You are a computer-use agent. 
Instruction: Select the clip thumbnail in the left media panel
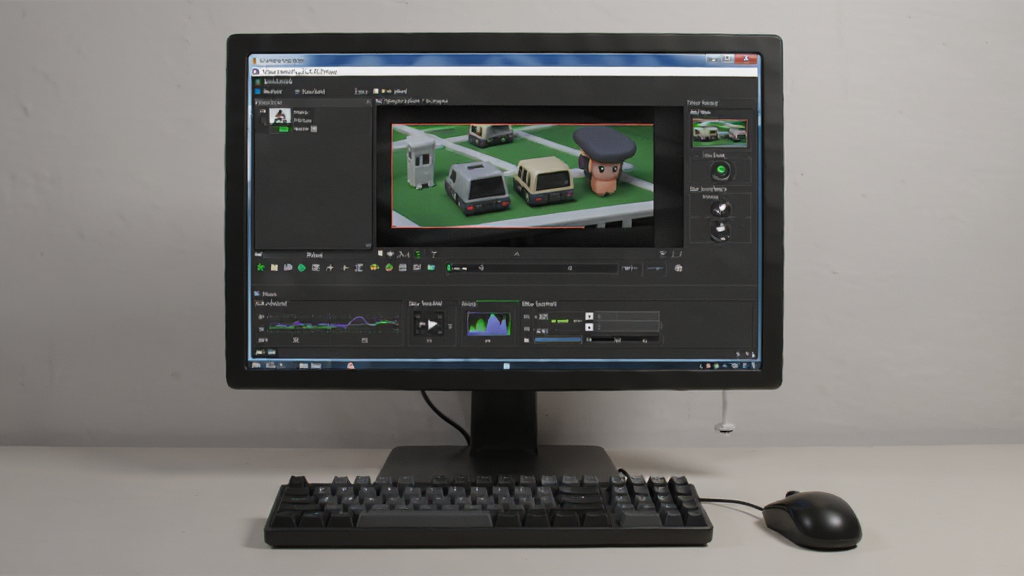280,116
